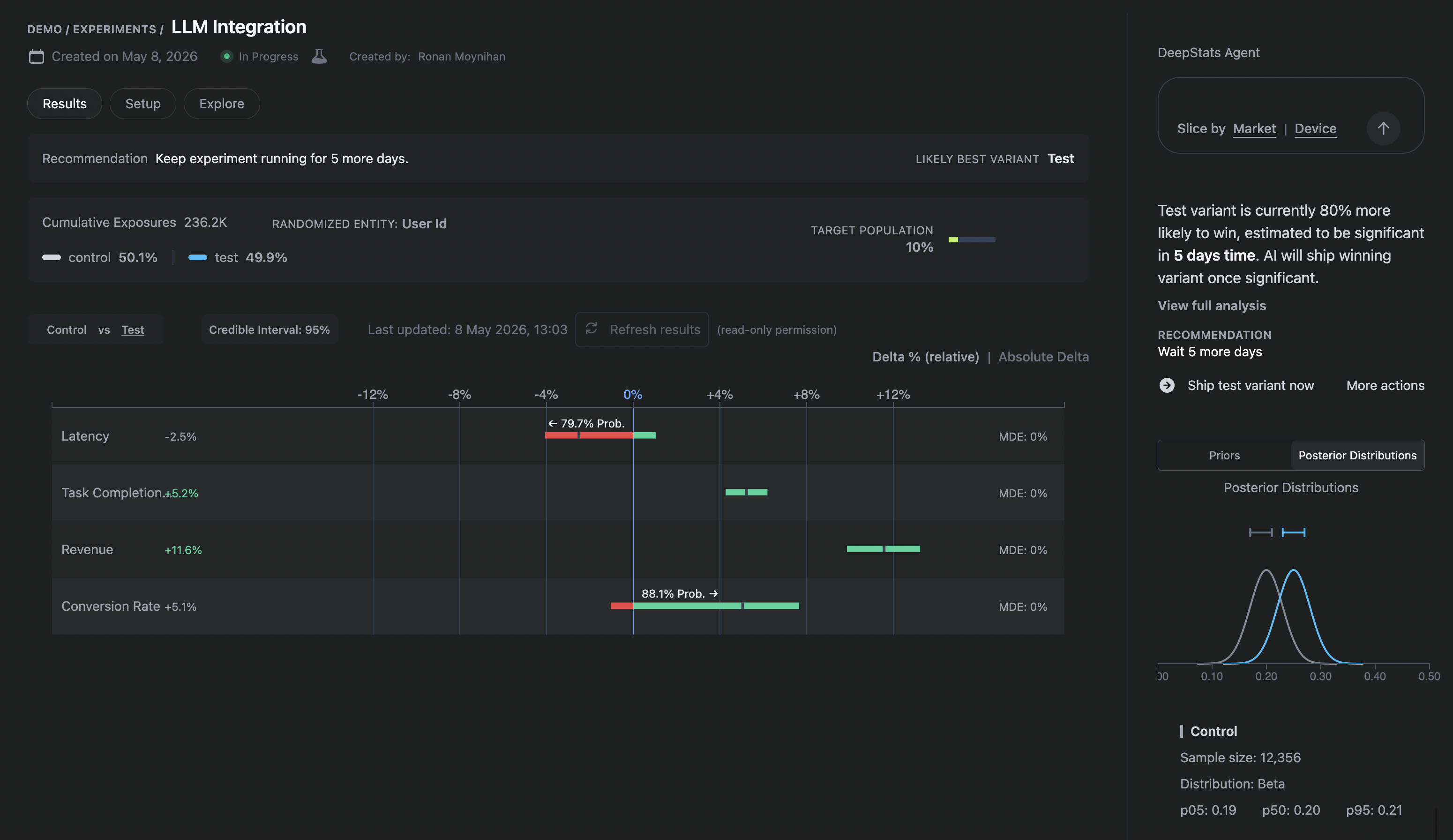Click the 88.1% Prob. label
The height and width of the screenshot is (840, 1453).
coord(679,593)
